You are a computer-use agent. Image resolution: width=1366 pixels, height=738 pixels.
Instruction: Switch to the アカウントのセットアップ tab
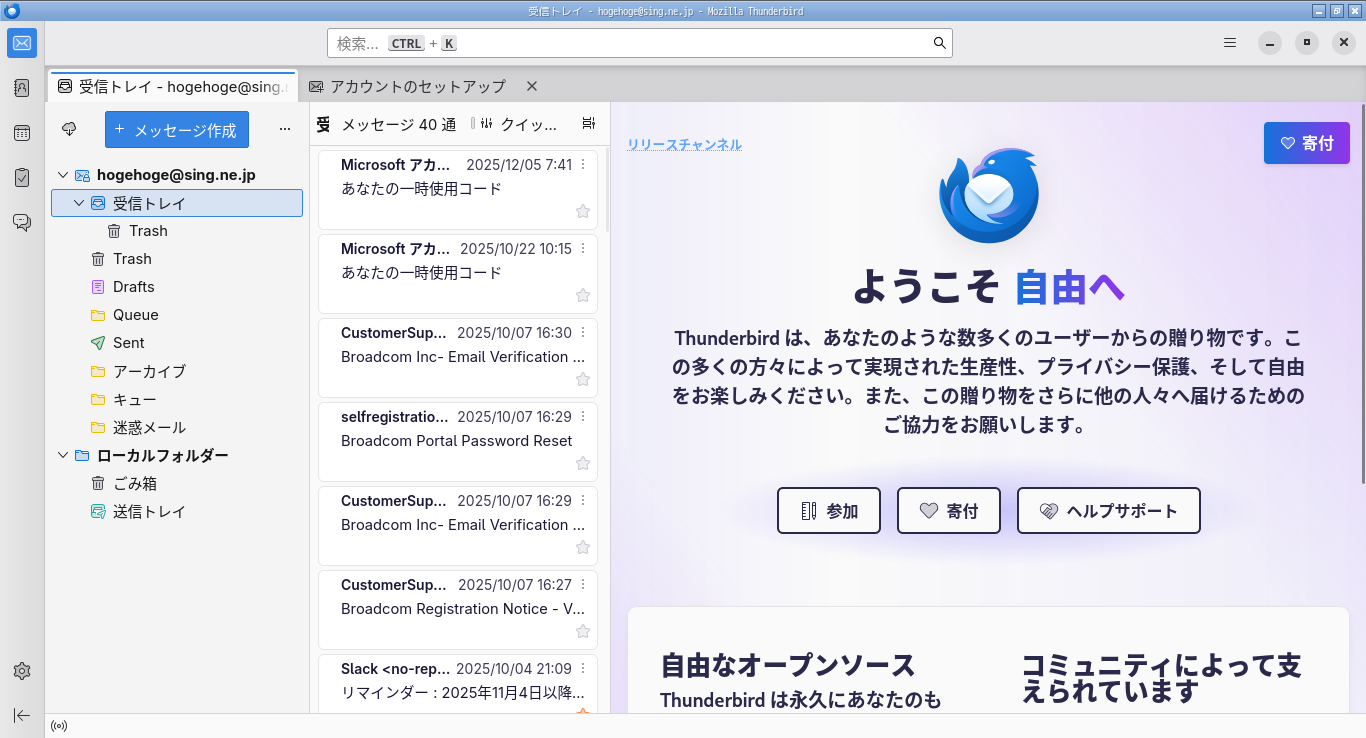418,86
